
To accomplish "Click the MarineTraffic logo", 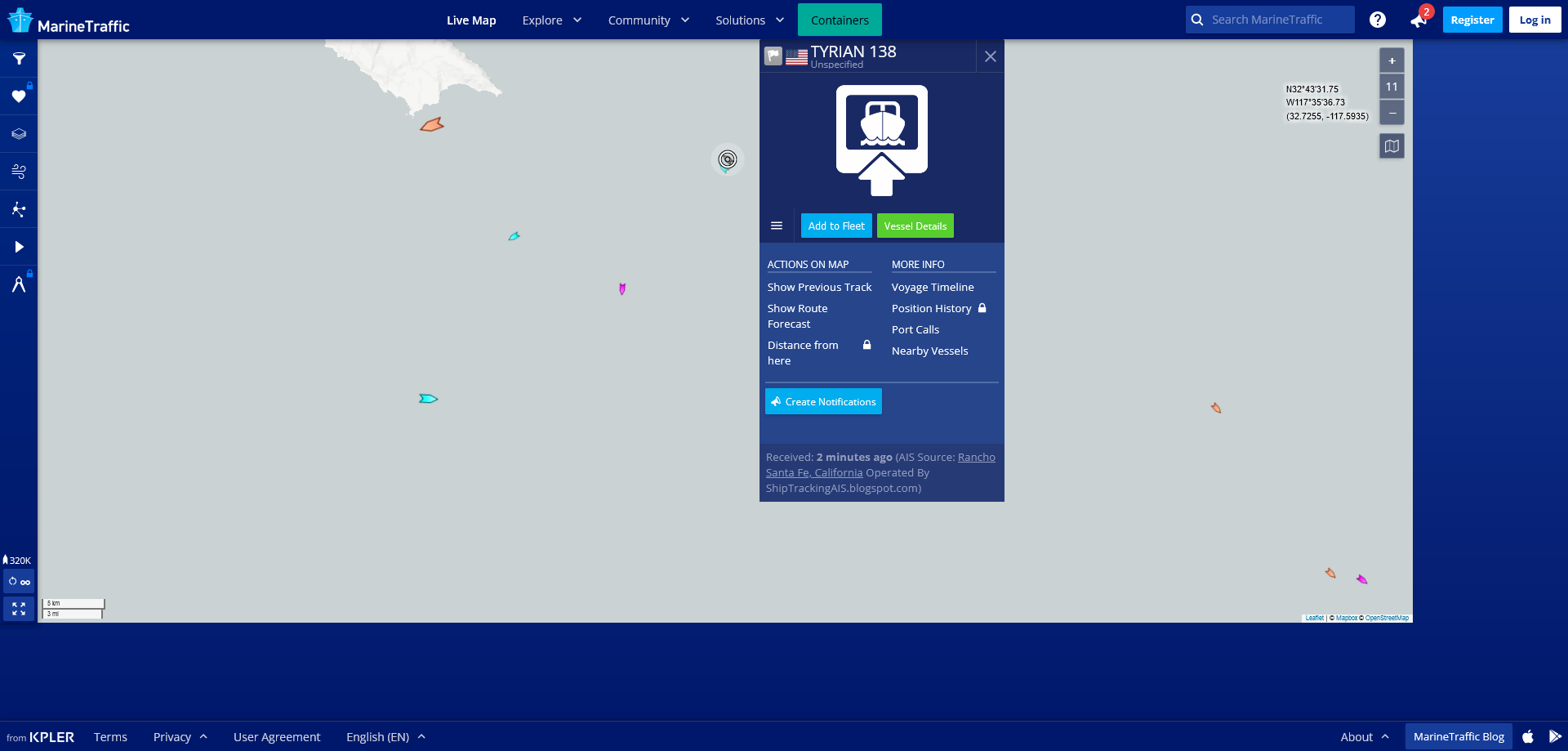I will pos(69,21).
